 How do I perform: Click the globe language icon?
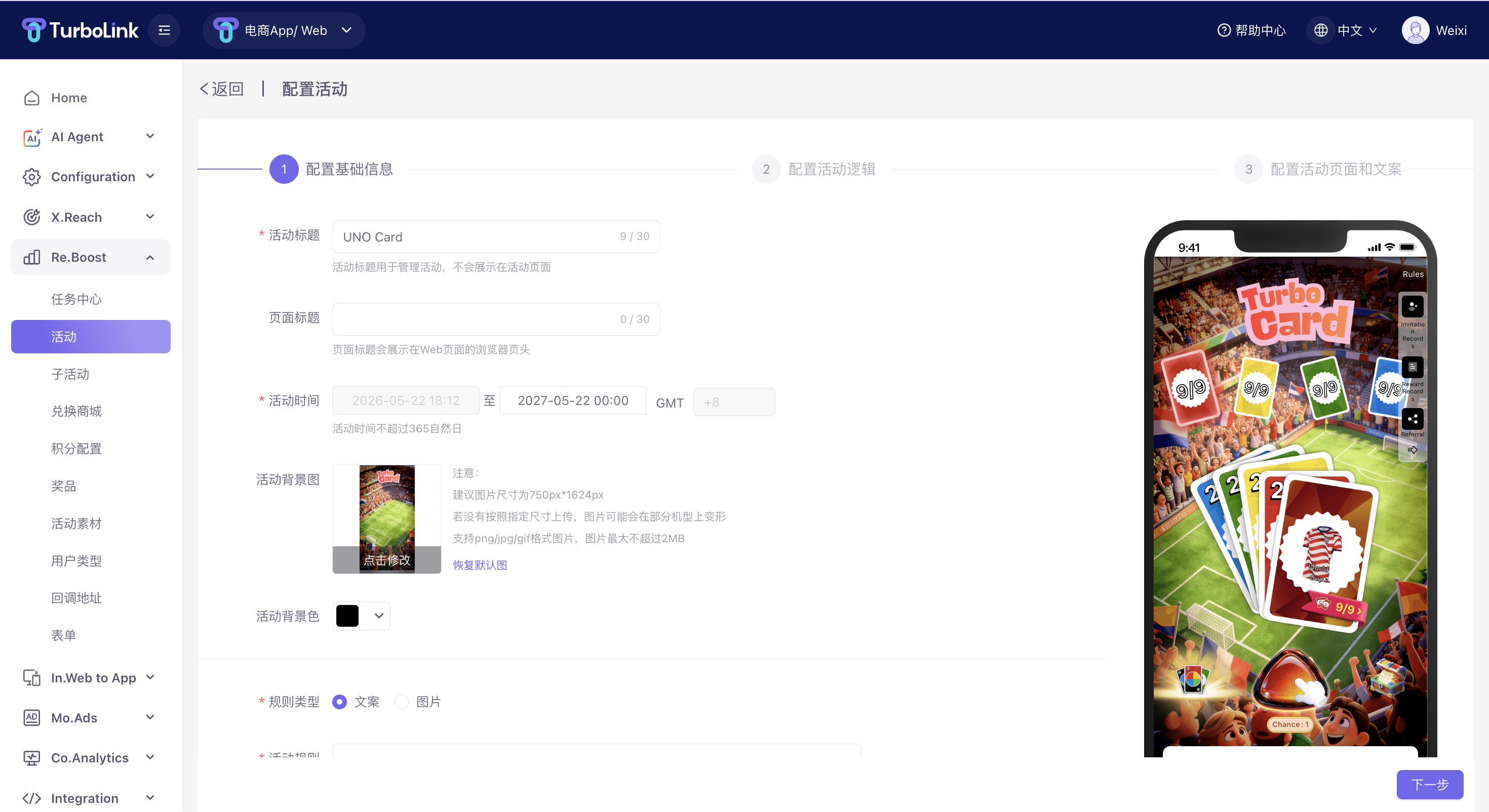click(1321, 30)
